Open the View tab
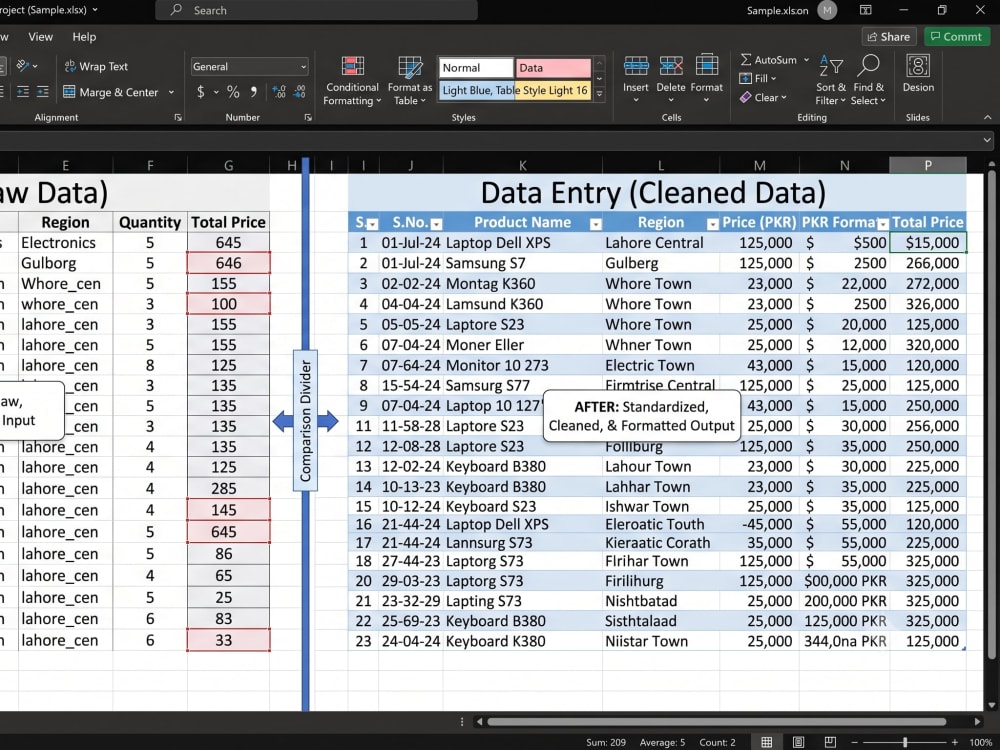The image size is (1000, 750). 40,37
